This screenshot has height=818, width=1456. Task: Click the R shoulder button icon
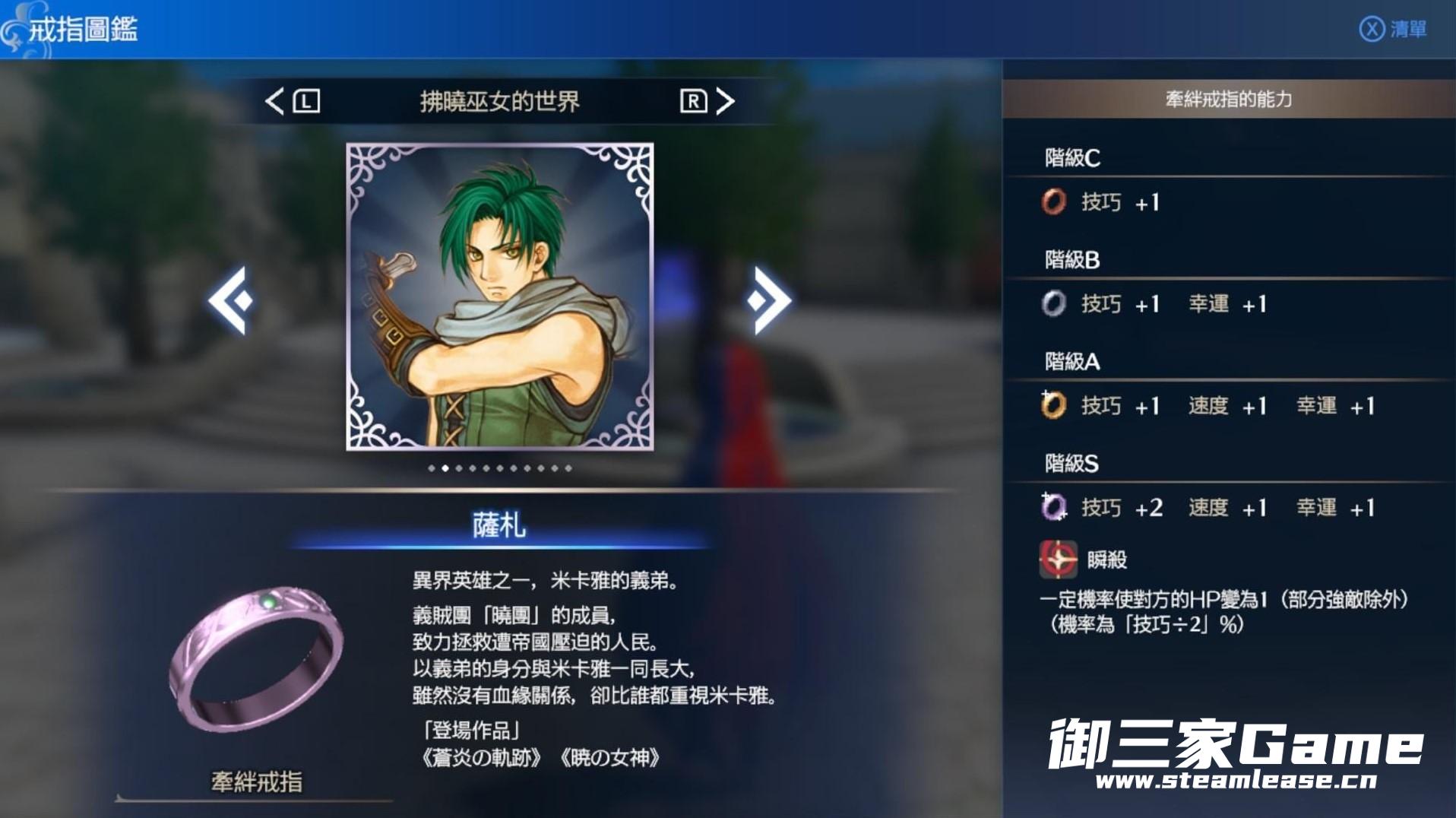pyautogui.click(x=693, y=101)
